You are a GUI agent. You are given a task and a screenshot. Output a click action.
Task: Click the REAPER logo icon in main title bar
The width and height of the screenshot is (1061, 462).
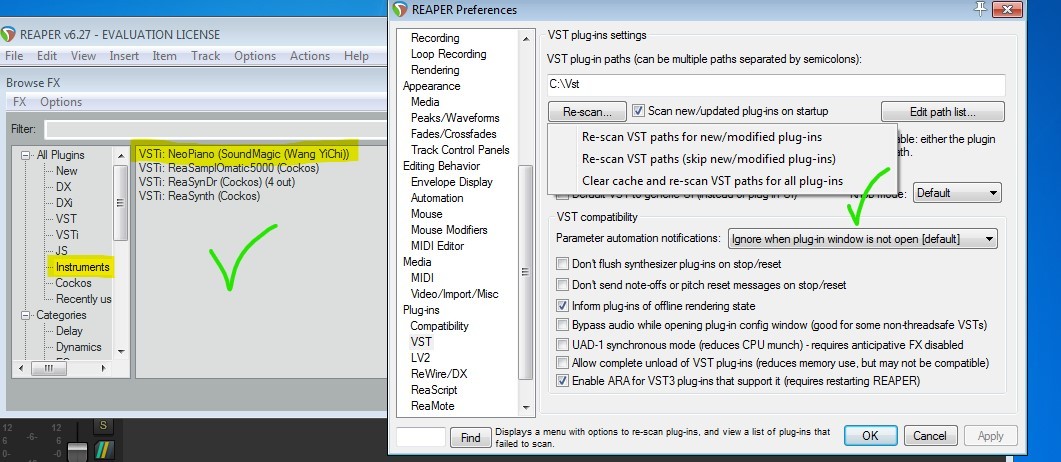coord(8,34)
